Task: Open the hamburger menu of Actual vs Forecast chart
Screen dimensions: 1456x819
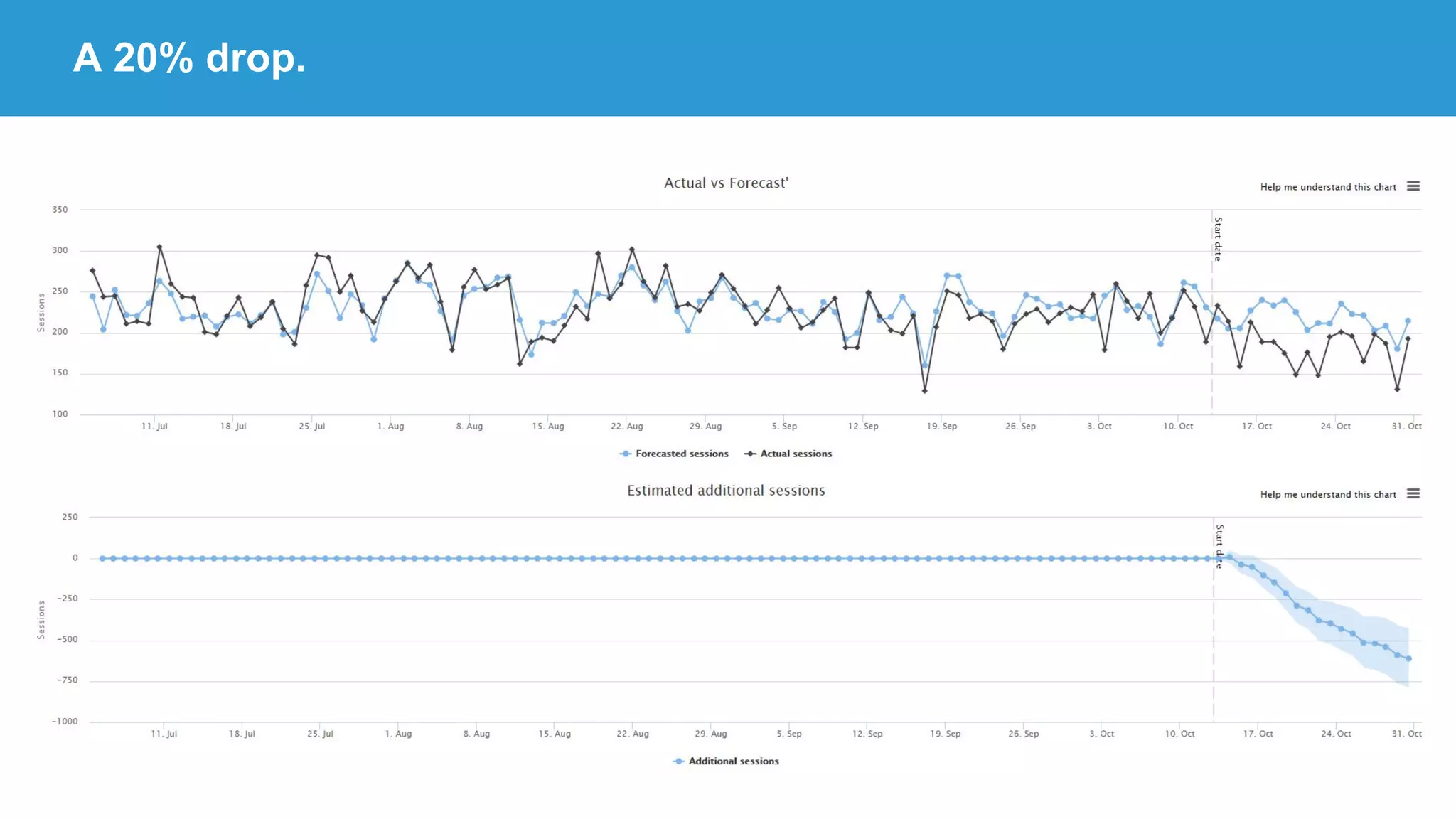Action: tap(1413, 186)
